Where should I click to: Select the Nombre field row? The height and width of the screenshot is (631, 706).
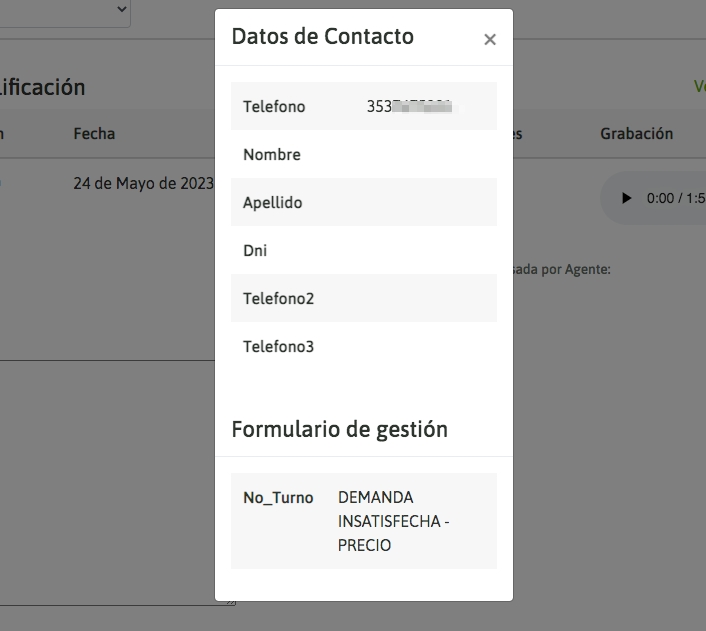click(272, 154)
